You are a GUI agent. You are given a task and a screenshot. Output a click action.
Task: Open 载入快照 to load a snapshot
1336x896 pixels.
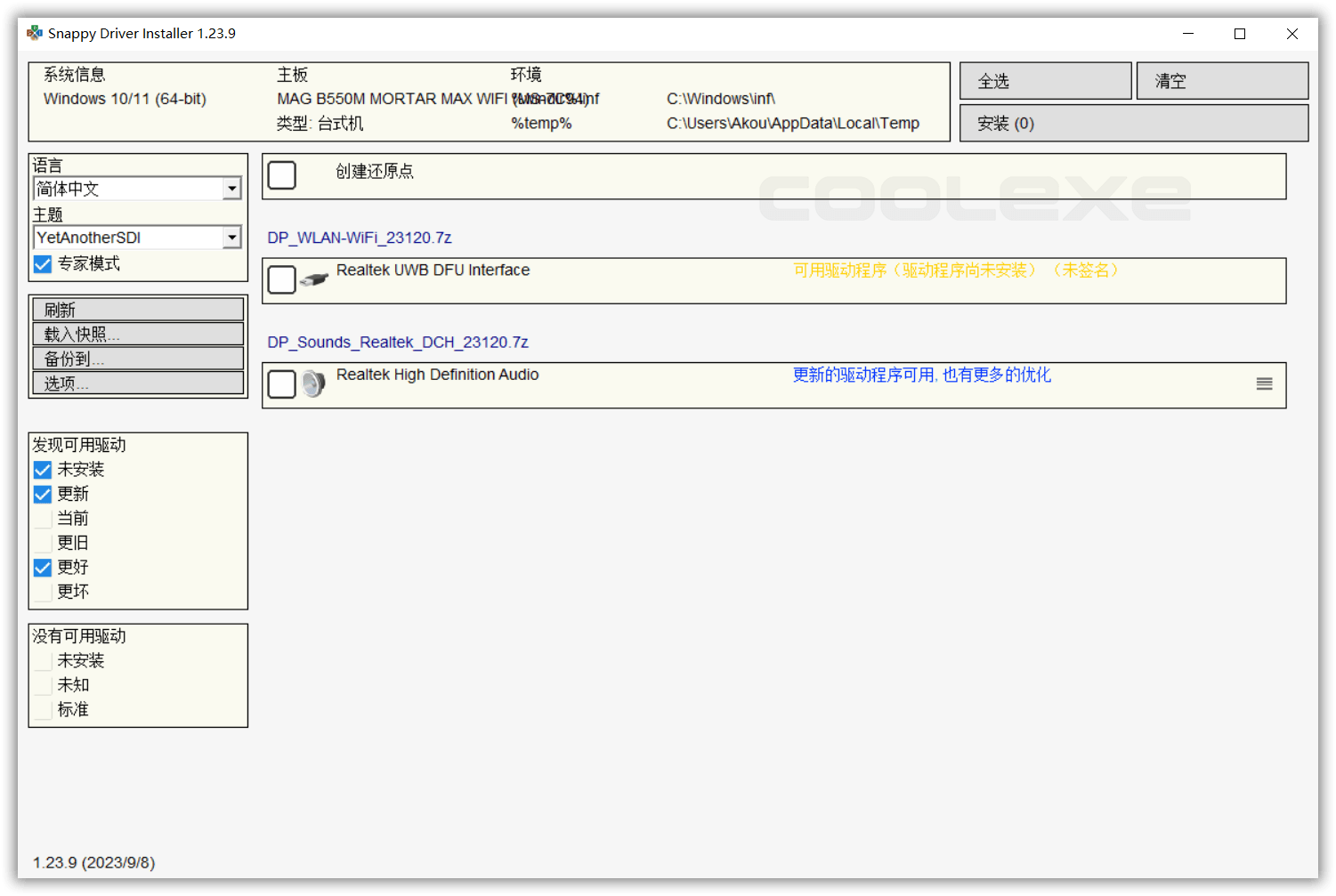coord(137,334)
